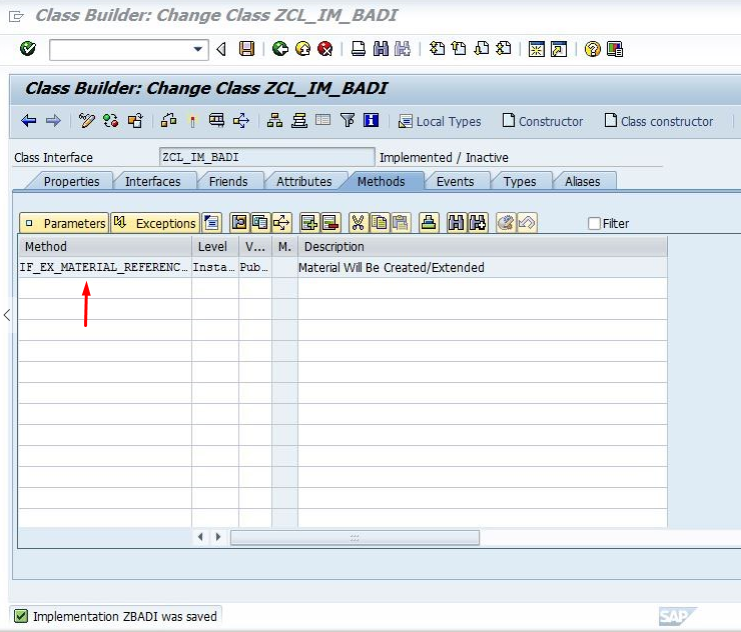Click the Insert row icon in methods toolbar

(310, 223)
